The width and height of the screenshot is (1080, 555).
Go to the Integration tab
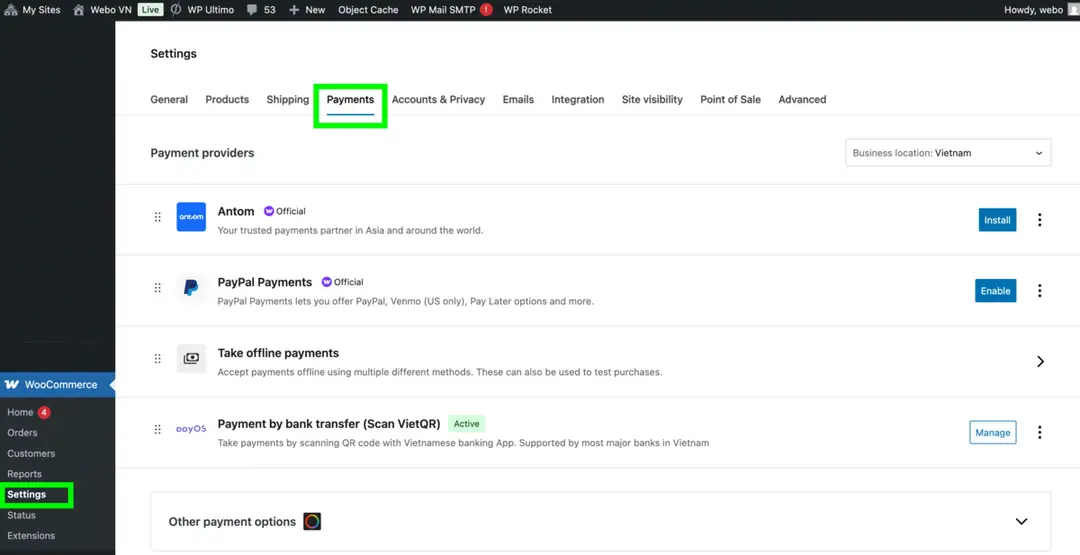[578, 99]
